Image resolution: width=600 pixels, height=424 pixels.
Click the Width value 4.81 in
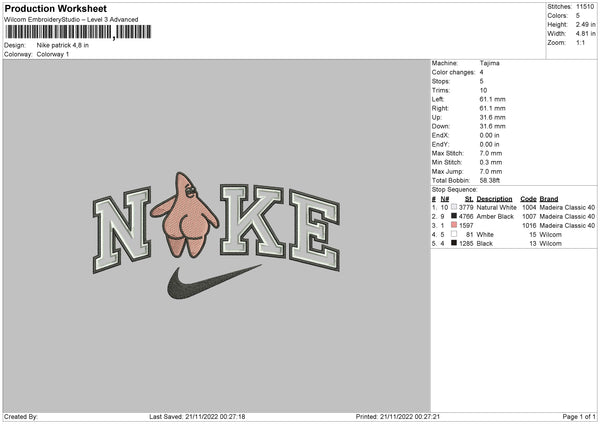tap(585, 34)
